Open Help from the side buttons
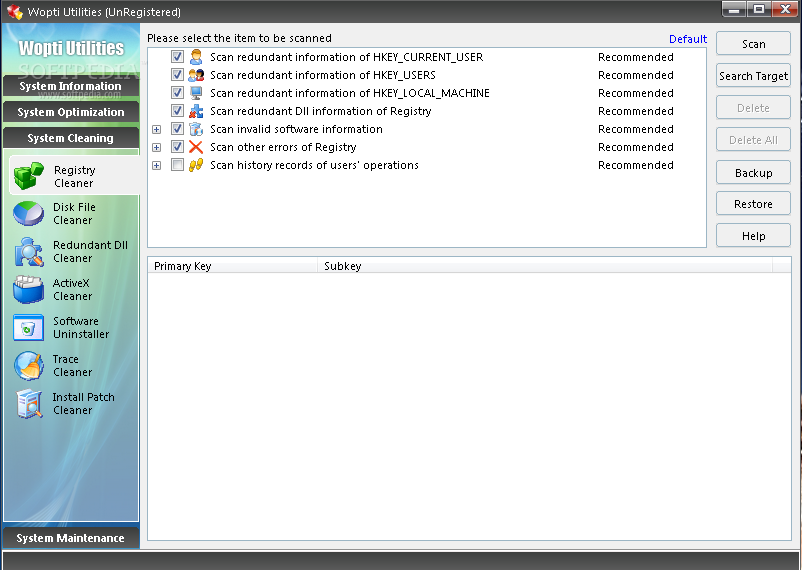This screenshot has width=802, height=570. click(753, 236)
